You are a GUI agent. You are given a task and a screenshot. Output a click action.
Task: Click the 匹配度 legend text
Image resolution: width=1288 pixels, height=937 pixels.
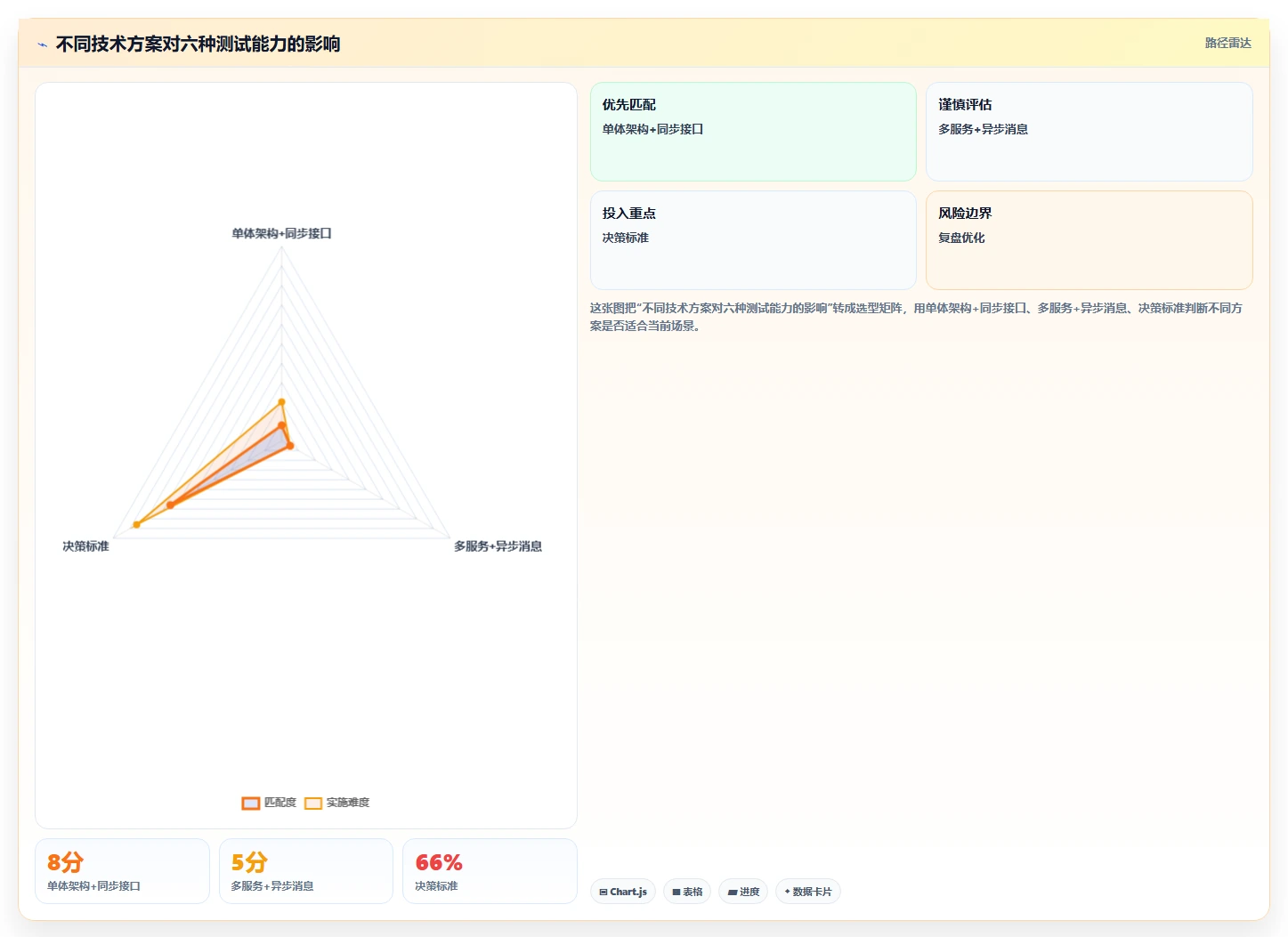point(280,803)
